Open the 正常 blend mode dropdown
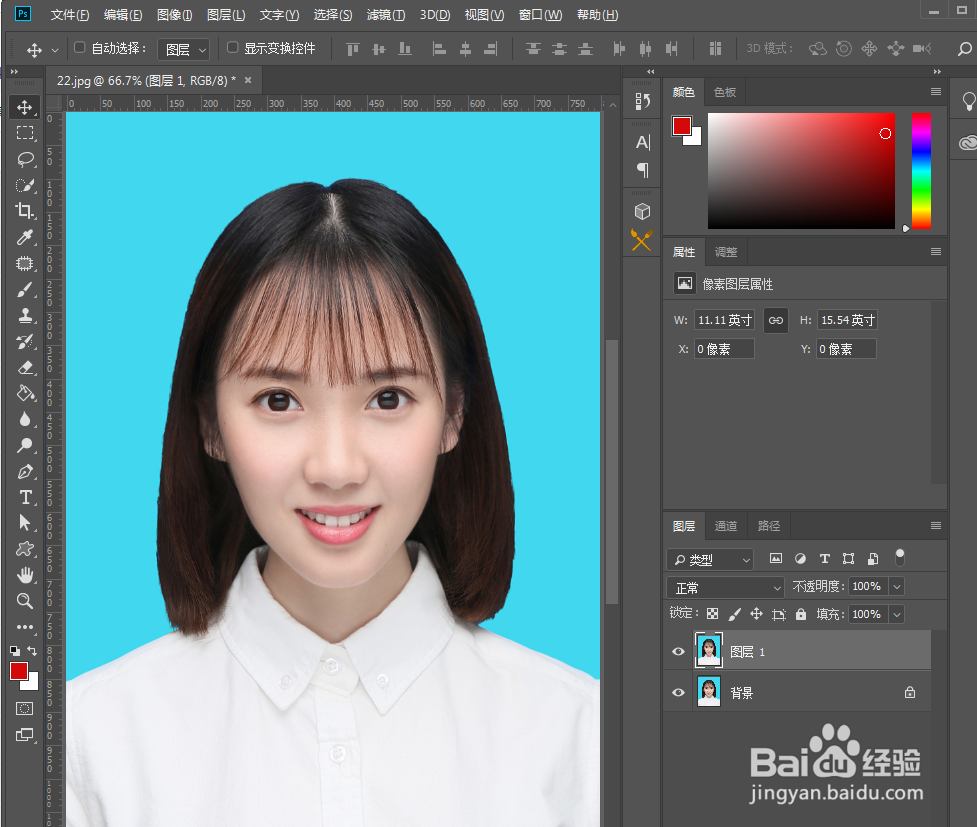Screen dimensions: 977x827 tap(725, 588)
